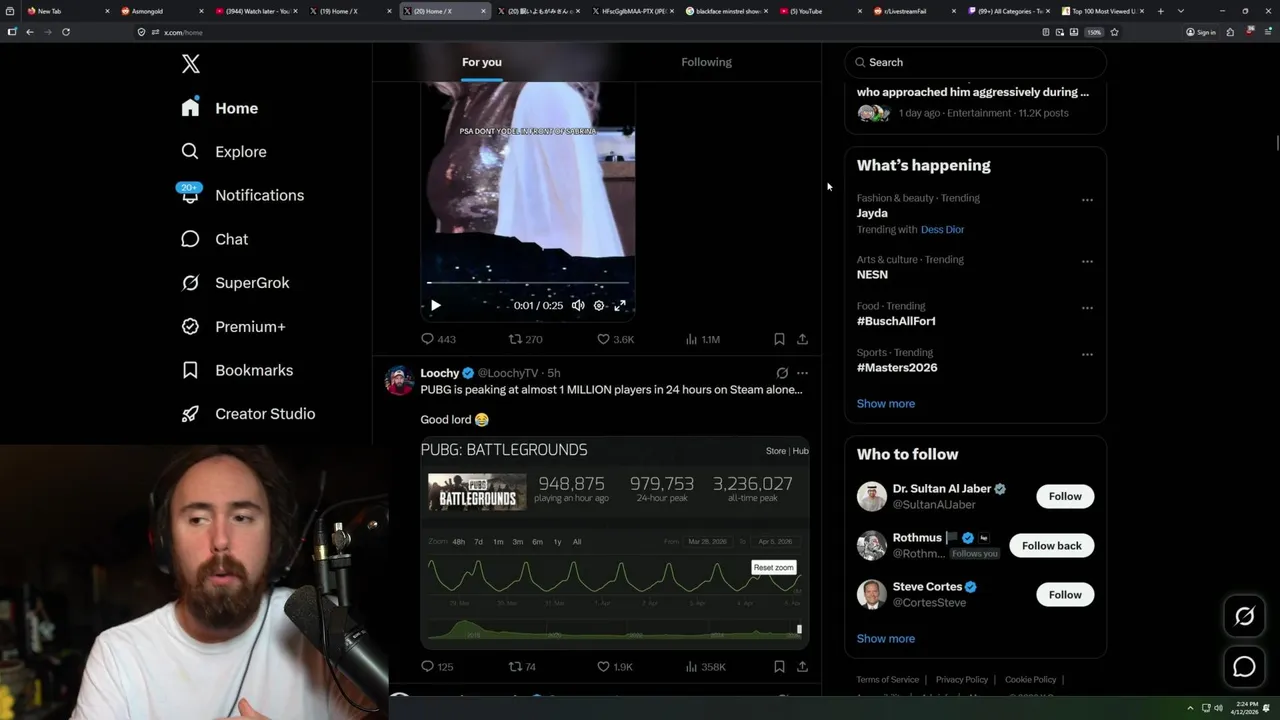Screen dimensions: 1280x720
Task: Like the Loochy post with 1.9K likes
Action: point(614,666)
